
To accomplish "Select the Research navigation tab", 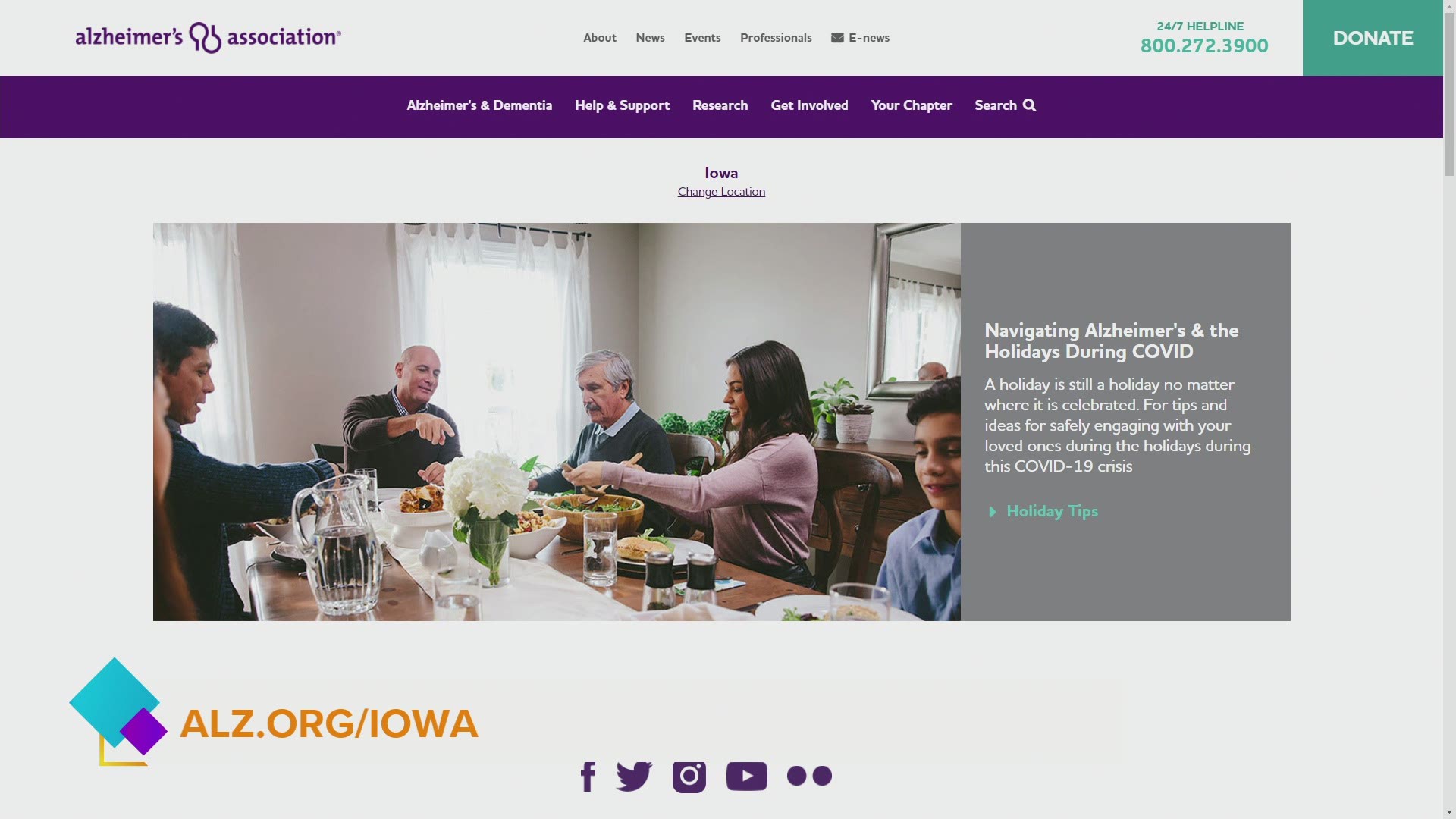I will coord(720,104).
